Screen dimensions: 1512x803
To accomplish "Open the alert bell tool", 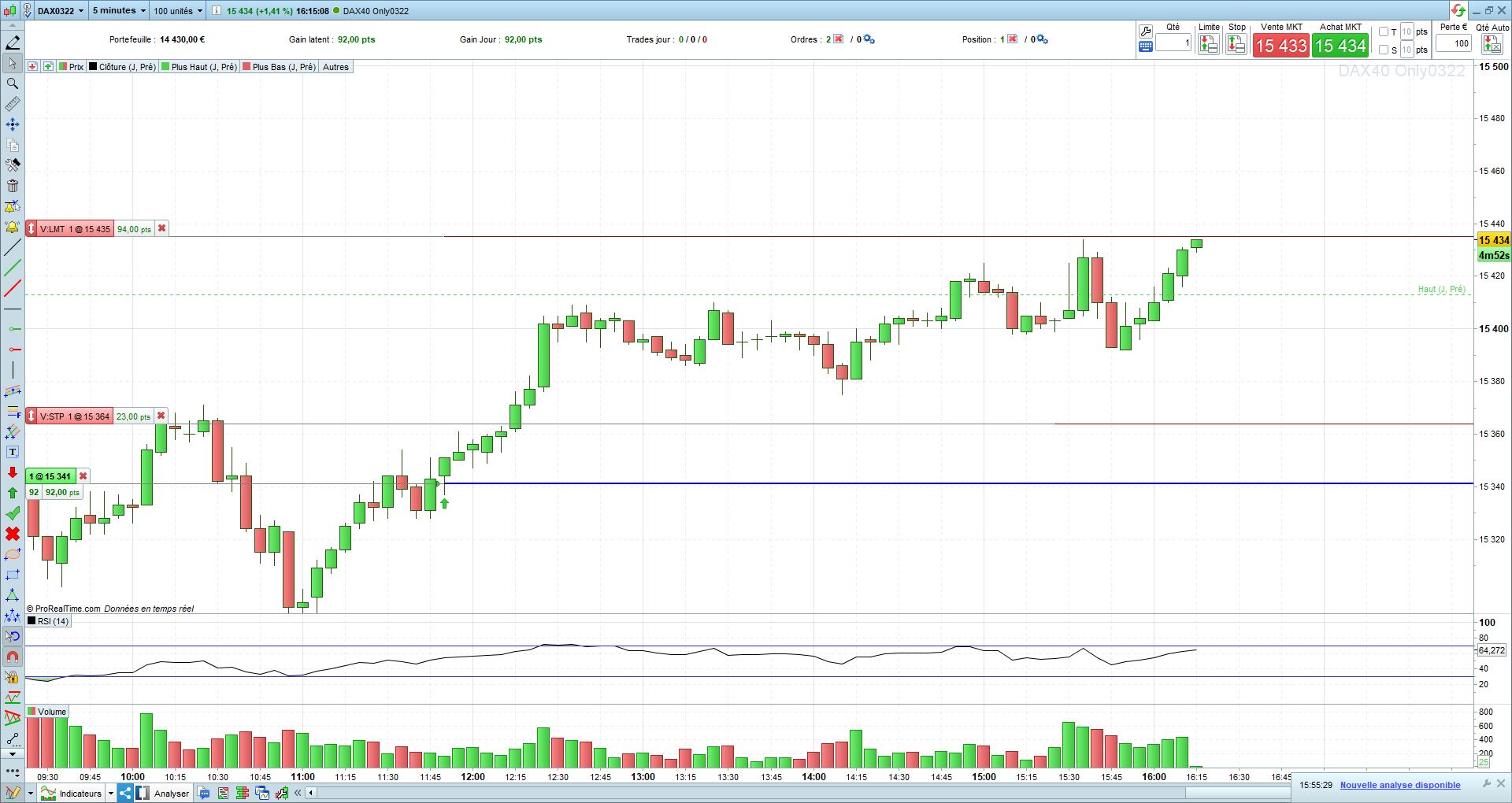I will coord(13,227).
